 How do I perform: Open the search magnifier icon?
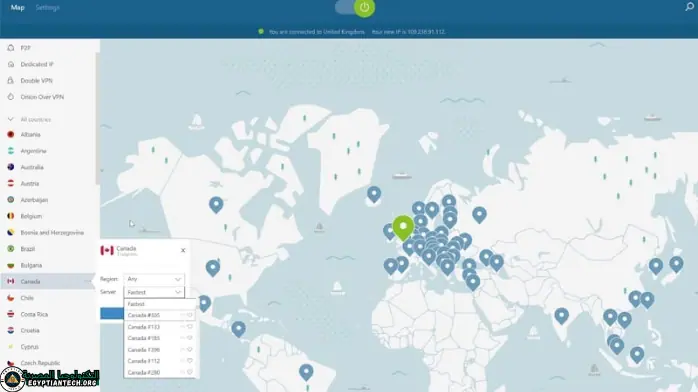690,7
